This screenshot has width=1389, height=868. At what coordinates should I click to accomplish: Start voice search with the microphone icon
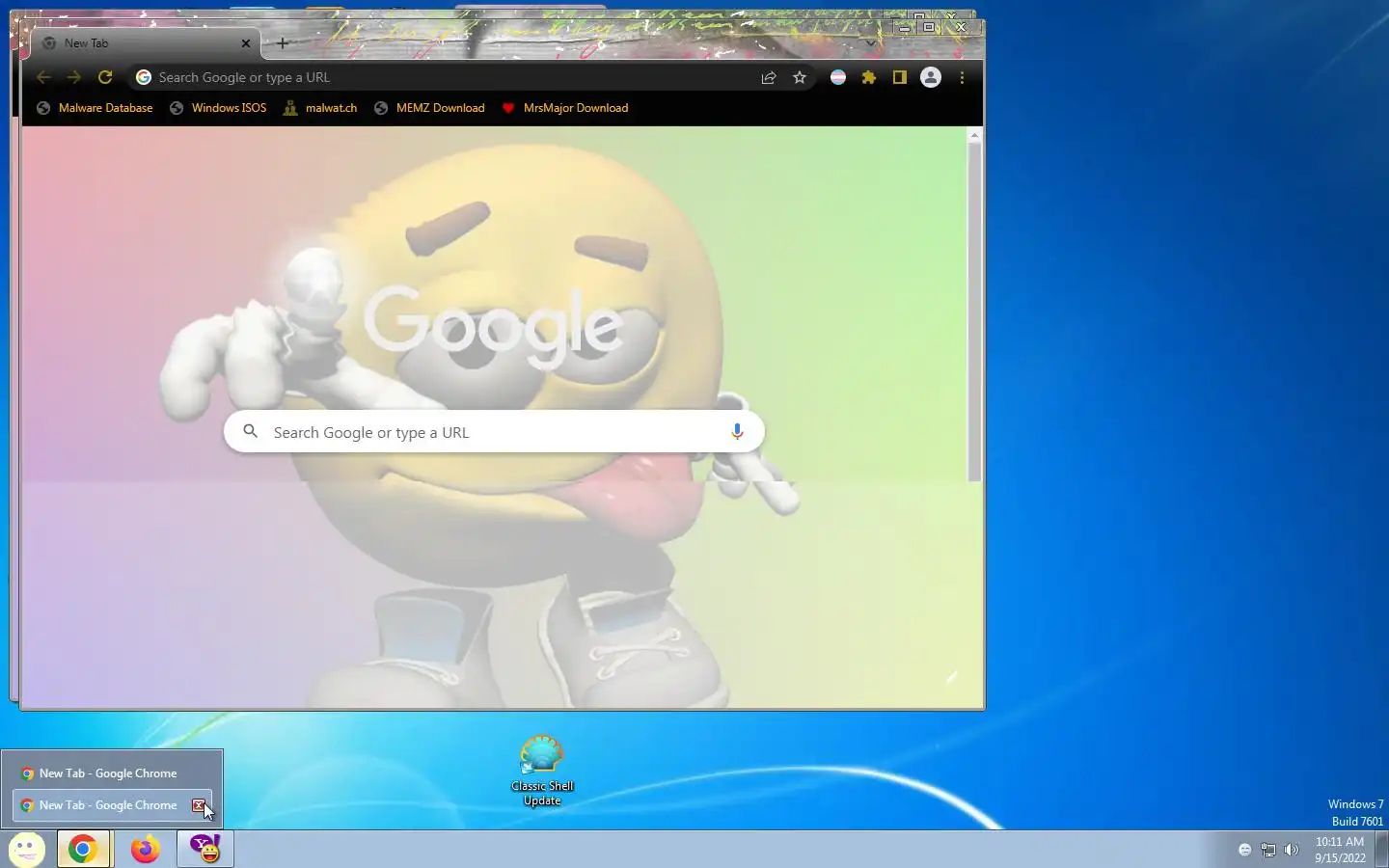tap(737, 432)
